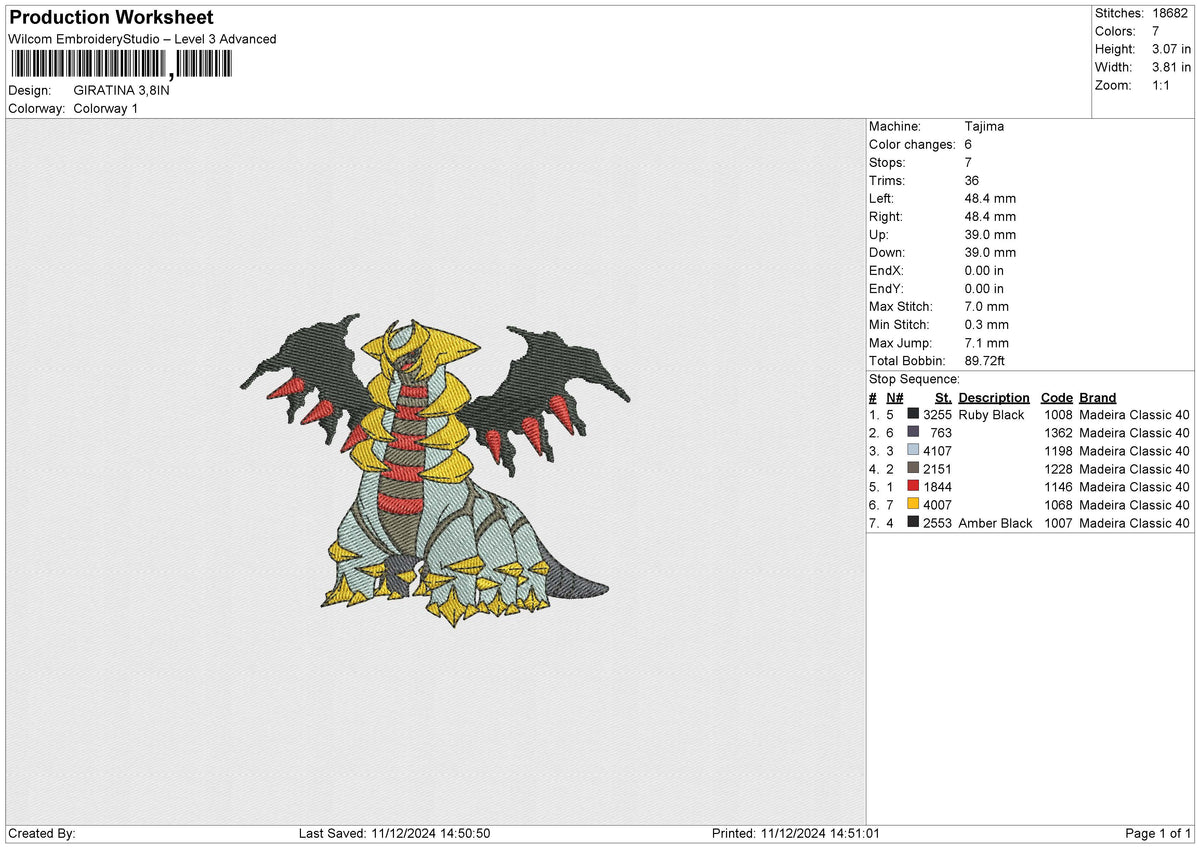This screenshot has width=1200, height=848.
Task: Click the Stitches value 18682
Action: click(1170, 13)
